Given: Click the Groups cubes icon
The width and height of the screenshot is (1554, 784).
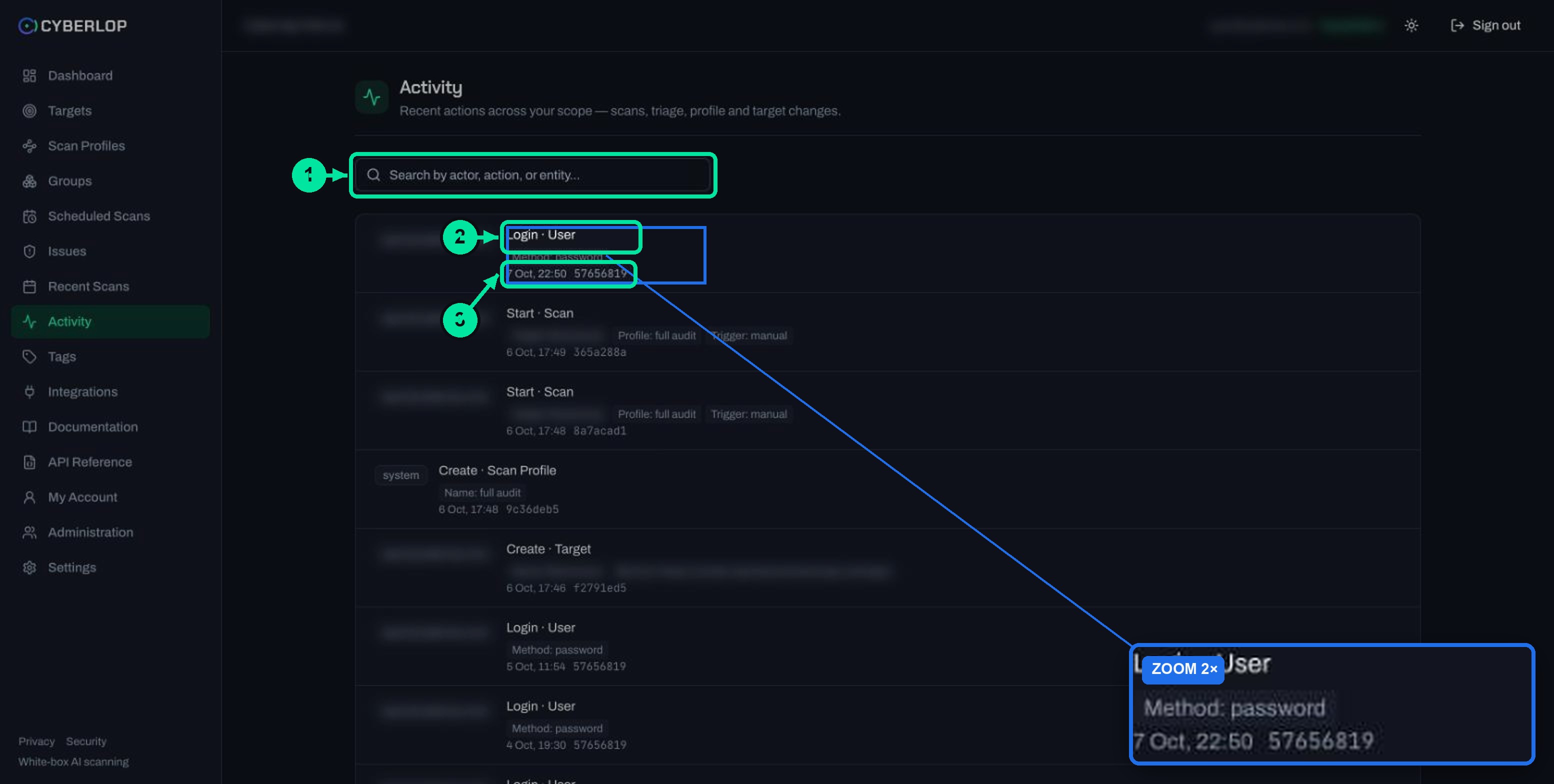Looking at the screenshot, I should point(29,181).
